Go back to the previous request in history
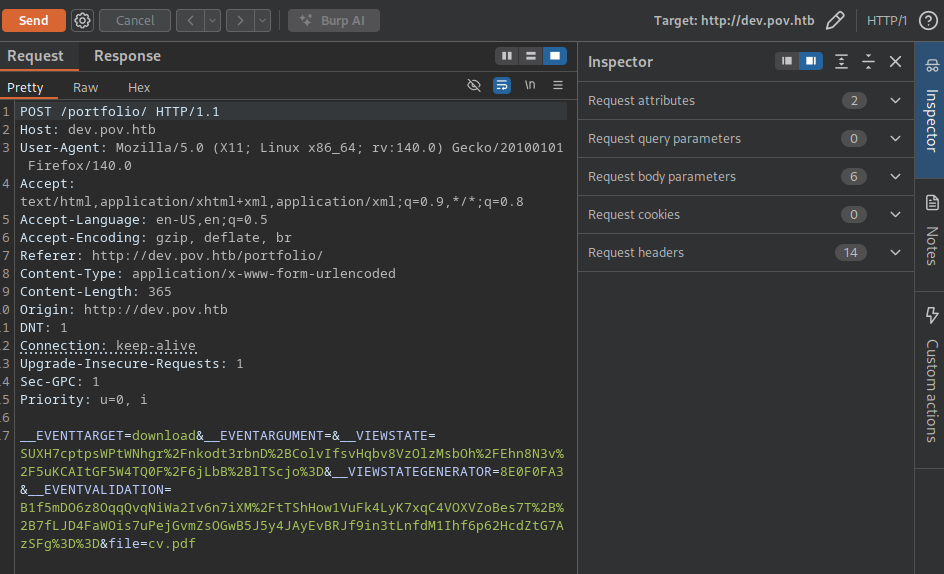The width and height of the screenshot is (944, 574). [190, 20]
